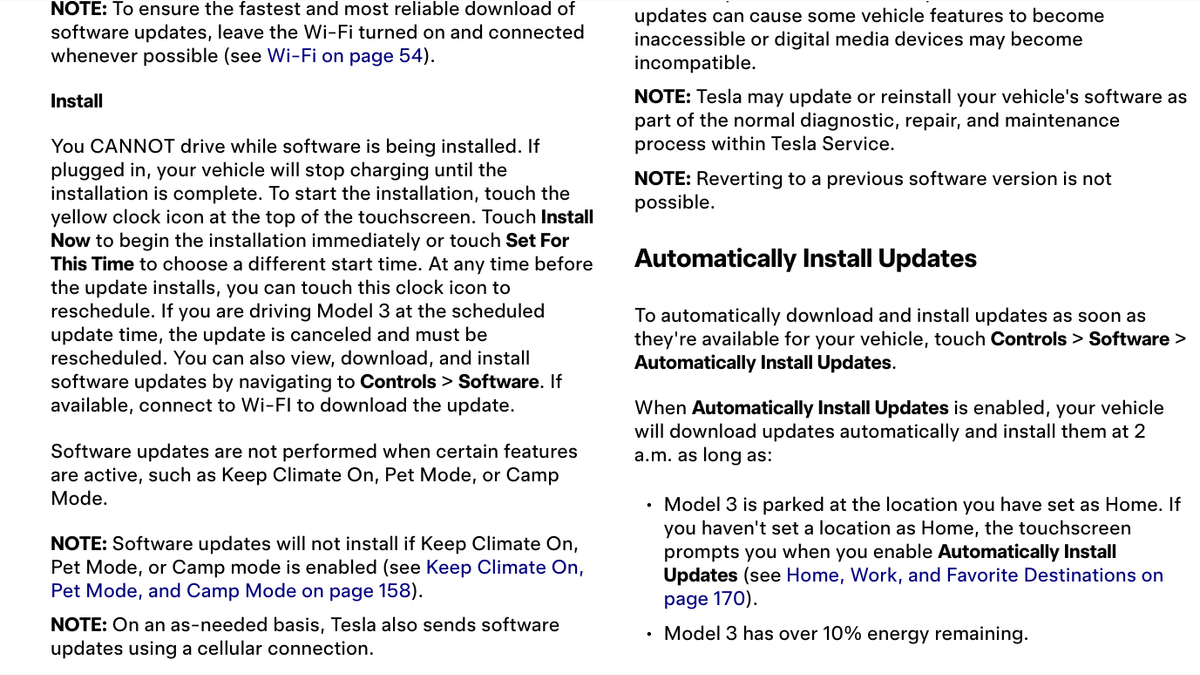1200x675 pixels.
Task: Click 'Model 3 has over 10% energy remaining' bullet
Action: click(846, 633)
